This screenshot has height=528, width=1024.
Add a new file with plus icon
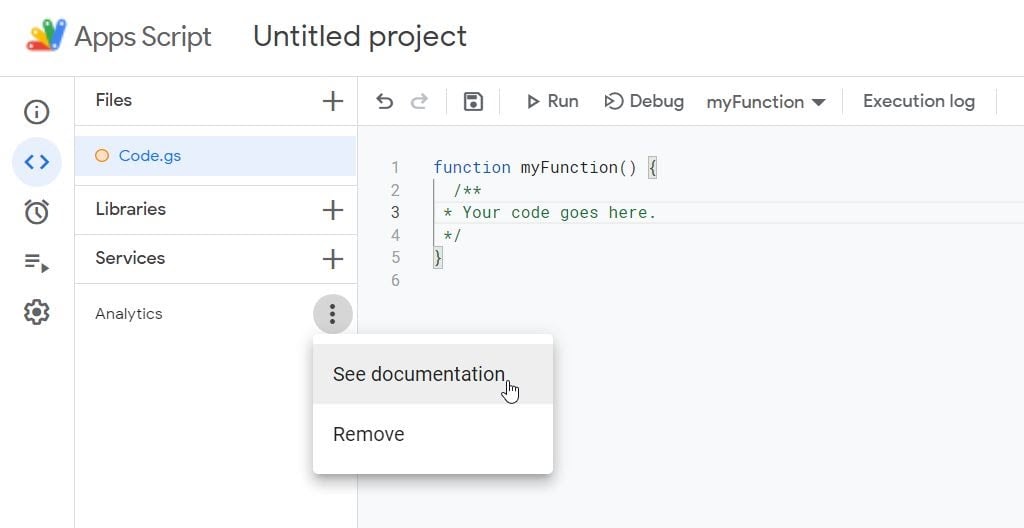pos(332,101)
